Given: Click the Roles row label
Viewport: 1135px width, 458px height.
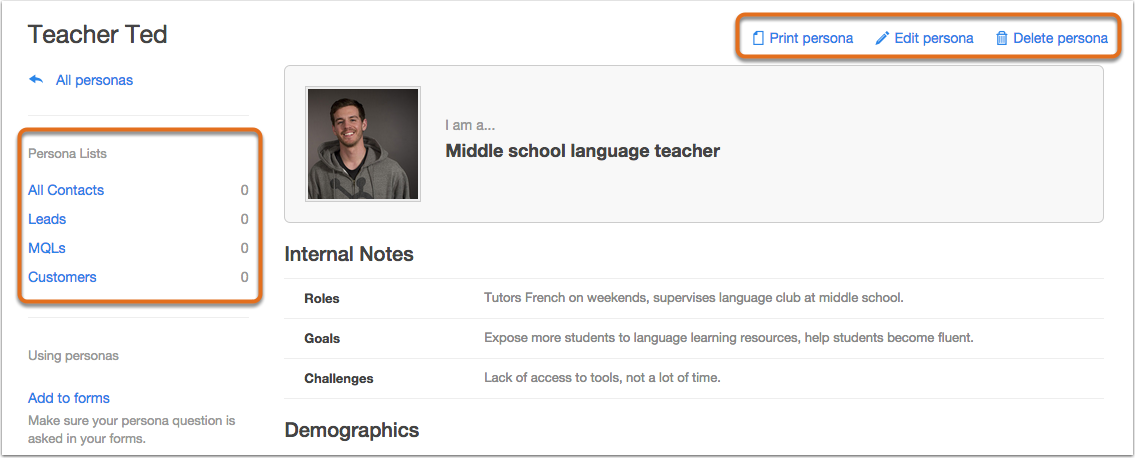Looking at the screenshot, I should click(322, 298).
